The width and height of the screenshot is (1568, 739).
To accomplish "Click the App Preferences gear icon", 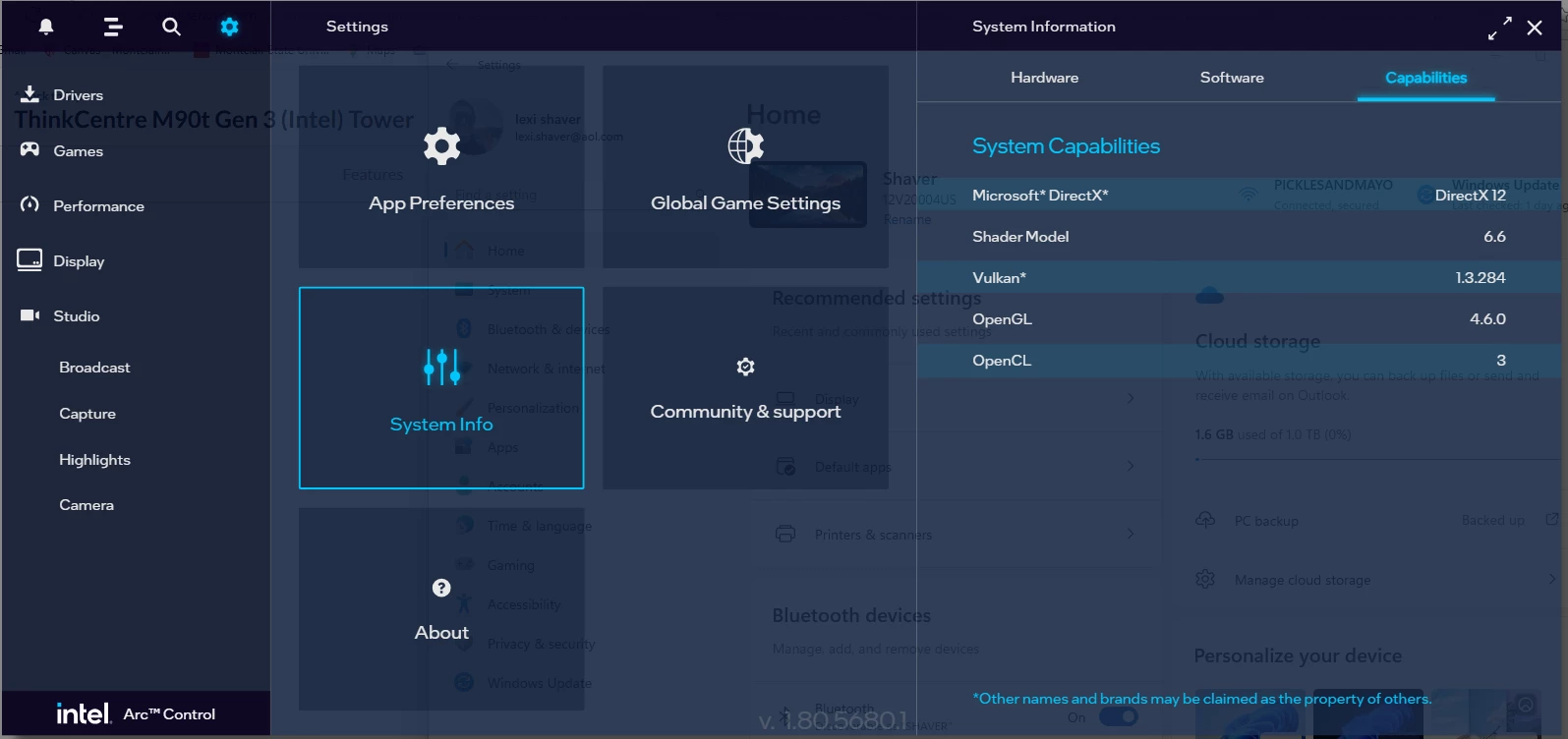I will pos(441,145).
